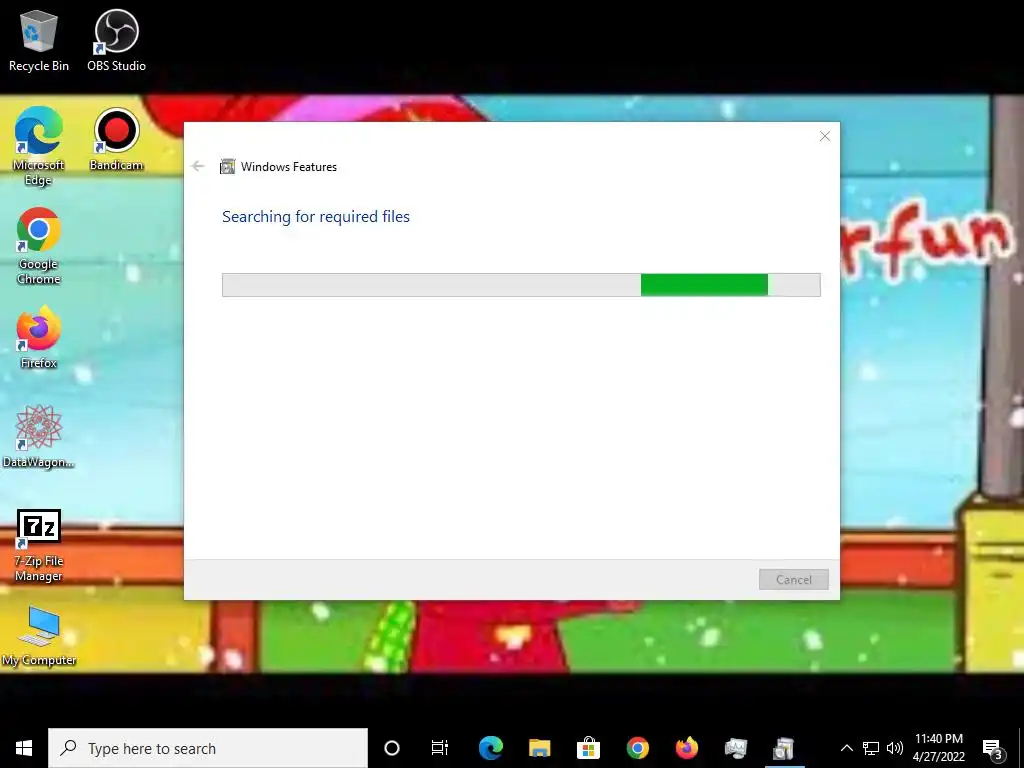Image resolution: width=1024 pixels, height=768 pixels.
Task: Open the Windows Start menu
Action: [x=24, y=748]
